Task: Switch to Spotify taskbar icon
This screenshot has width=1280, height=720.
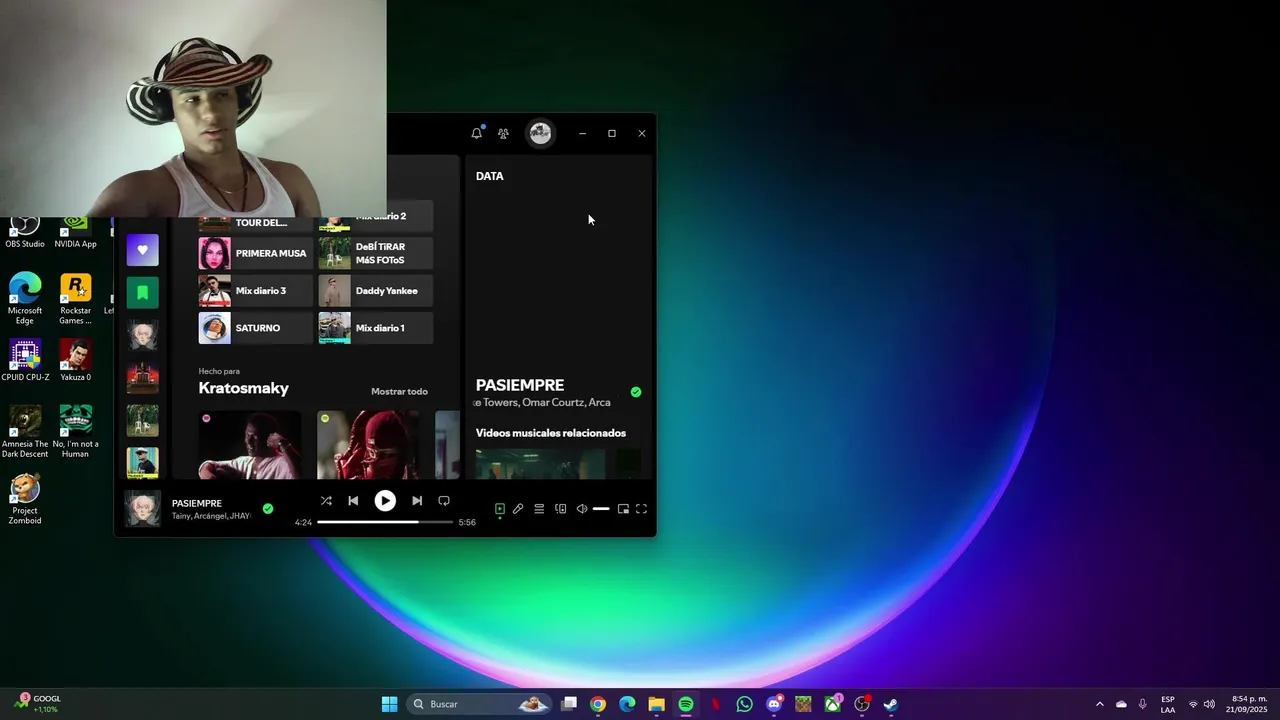Action: (686, 704)
